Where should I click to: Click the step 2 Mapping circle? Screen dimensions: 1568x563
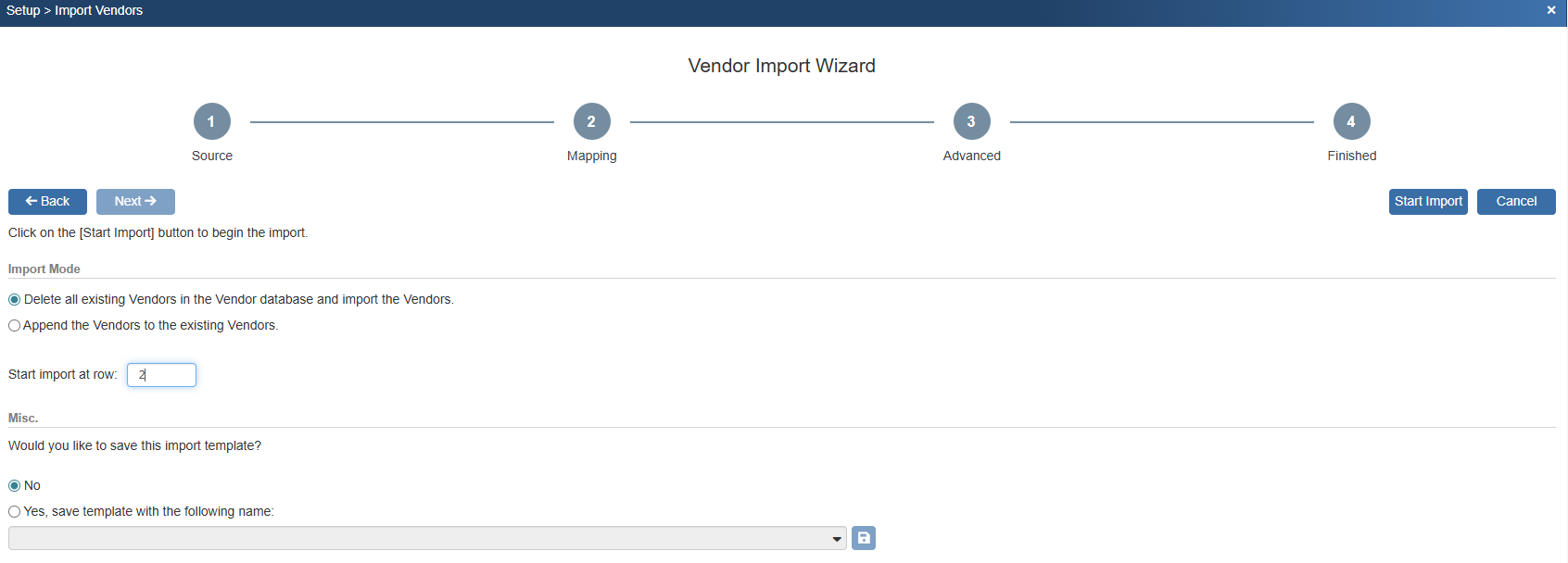tap(592, 121)
